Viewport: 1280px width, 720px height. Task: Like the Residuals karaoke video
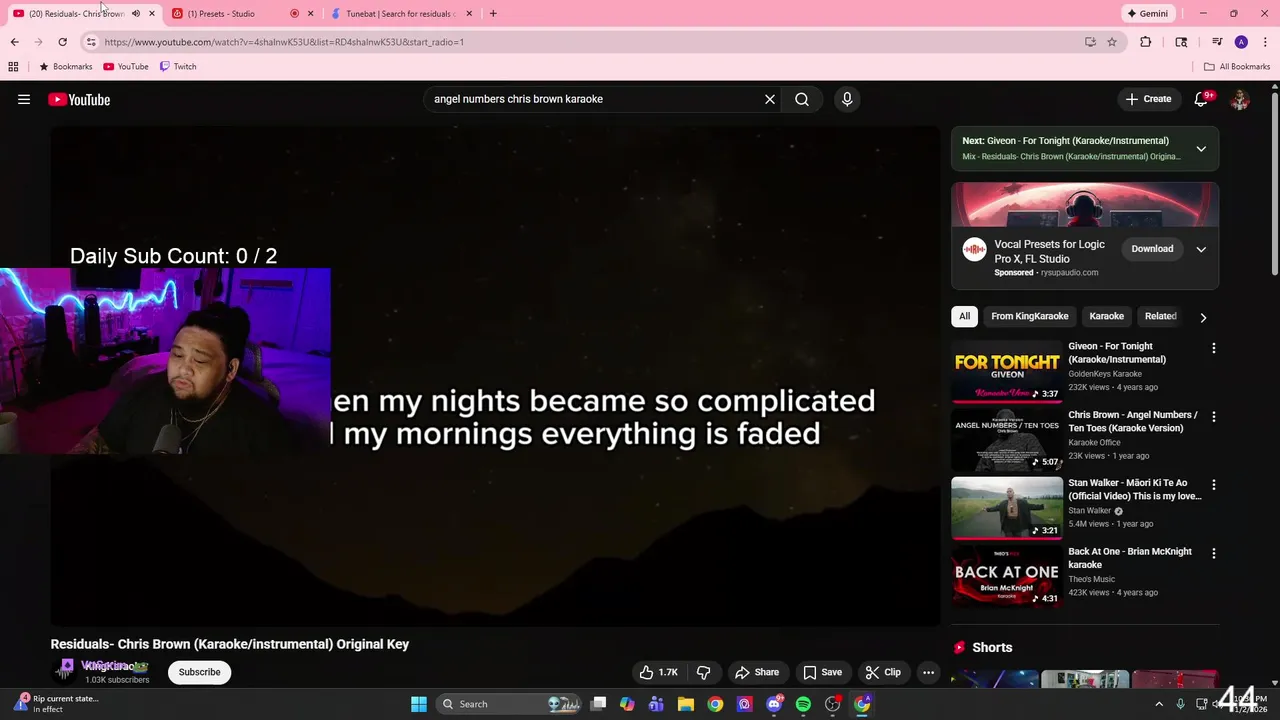(659, 672)
